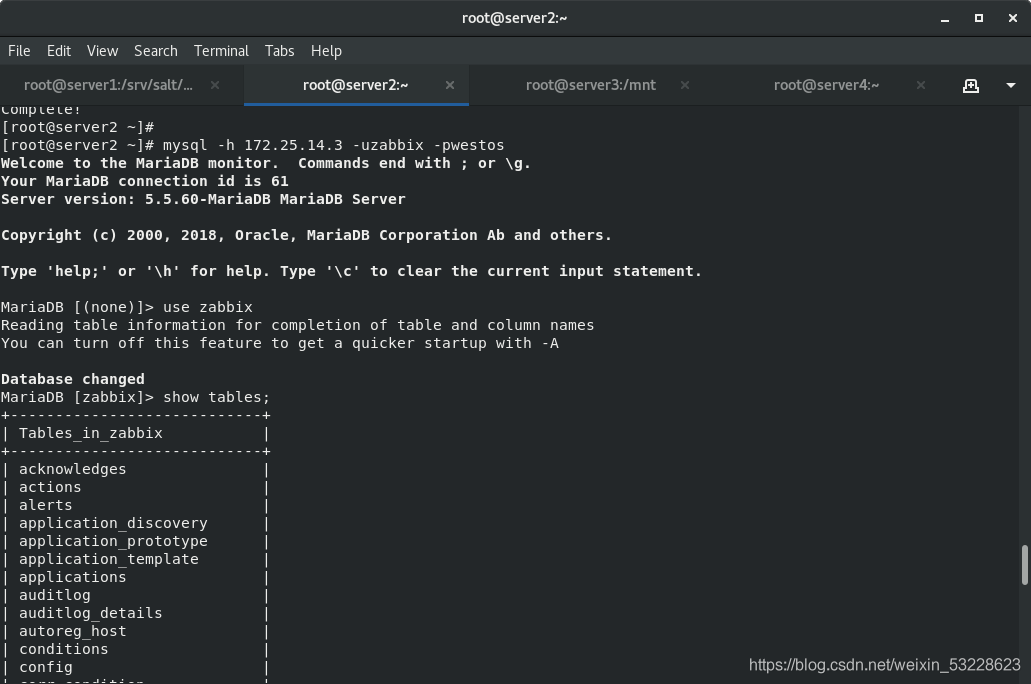The image size is (1031, 684).
Task: Click the 'Tables_in_zabbix' column header
Action: pos(90,433)
